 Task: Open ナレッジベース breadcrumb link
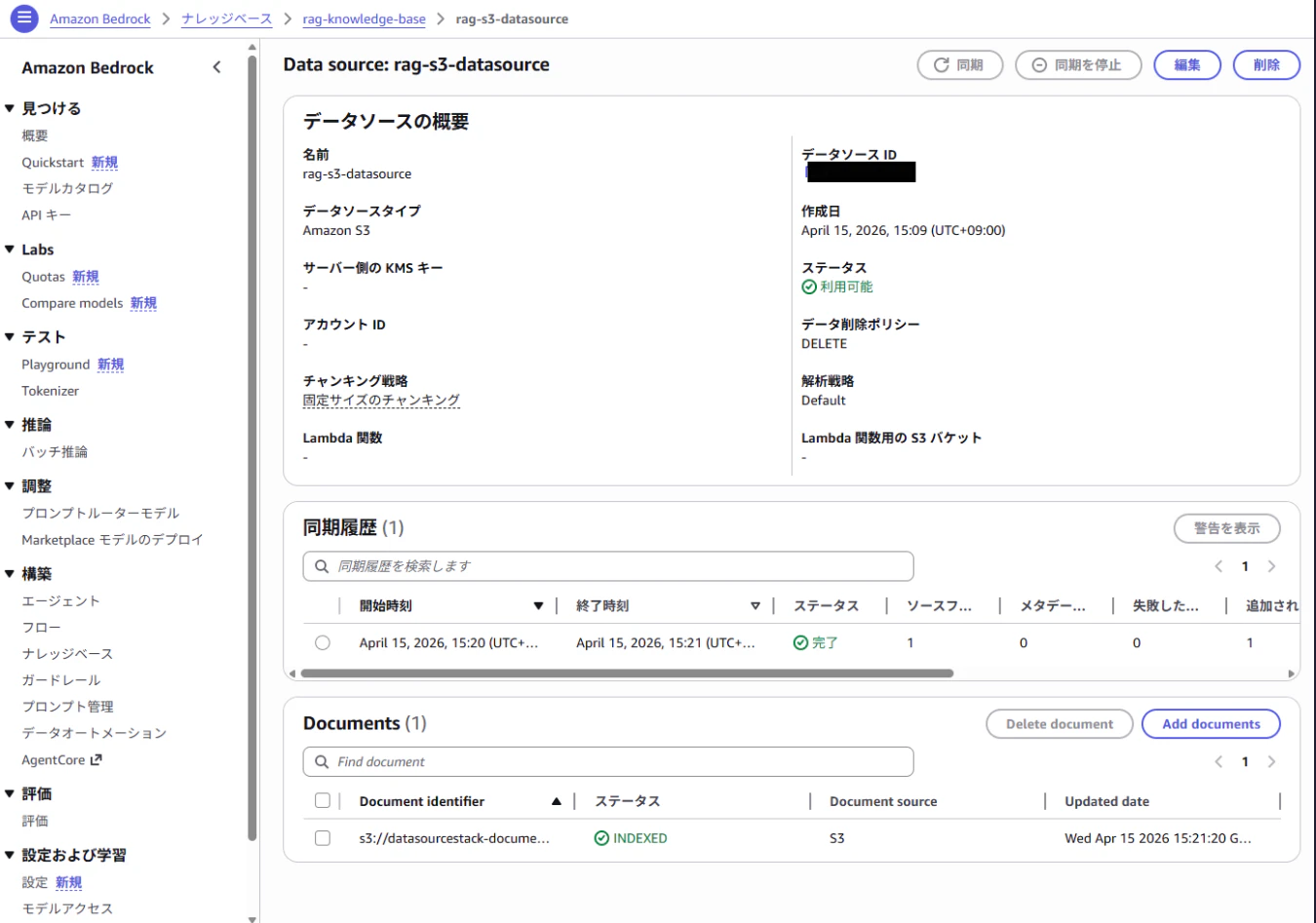click(x=227, y=19)
